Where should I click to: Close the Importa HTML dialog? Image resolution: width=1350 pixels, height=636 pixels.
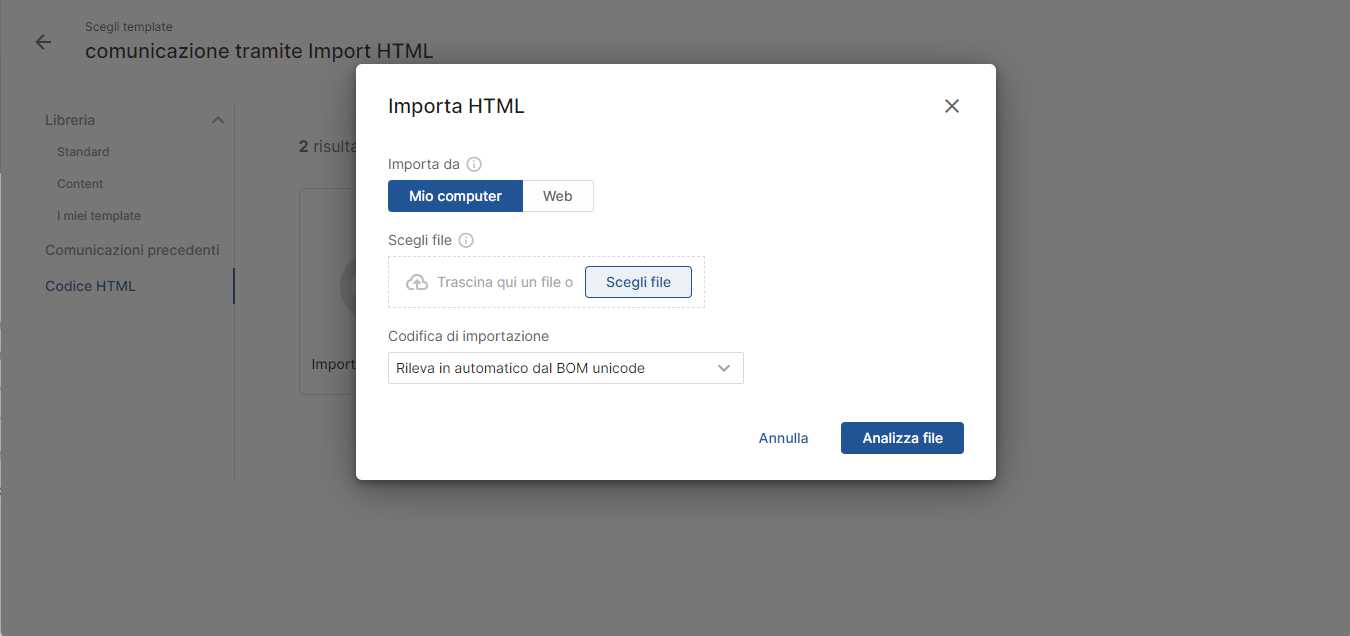pyautogui.click(x=952, y=106)
